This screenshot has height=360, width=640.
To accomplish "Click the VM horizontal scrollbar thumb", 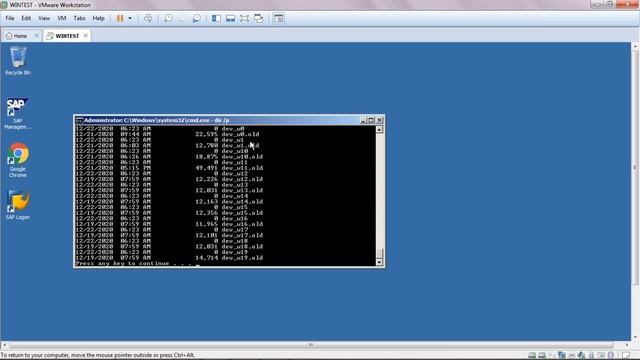I will point(311,345).
